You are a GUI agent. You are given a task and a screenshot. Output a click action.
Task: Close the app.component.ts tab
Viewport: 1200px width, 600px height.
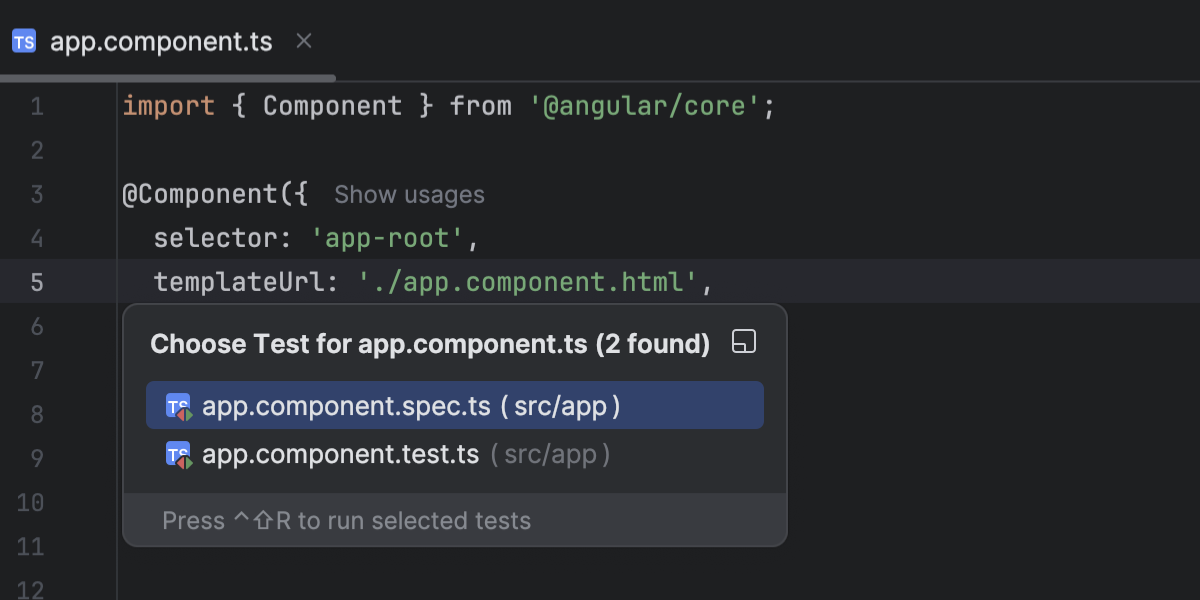pos(304,41)
